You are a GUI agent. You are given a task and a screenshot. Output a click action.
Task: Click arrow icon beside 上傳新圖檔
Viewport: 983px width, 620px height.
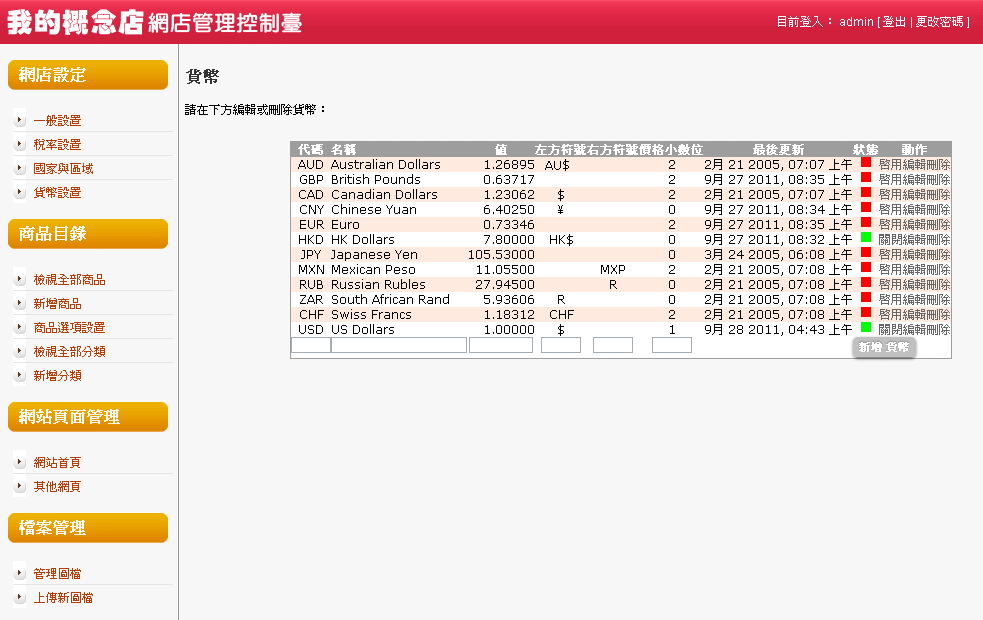[20, 597]
